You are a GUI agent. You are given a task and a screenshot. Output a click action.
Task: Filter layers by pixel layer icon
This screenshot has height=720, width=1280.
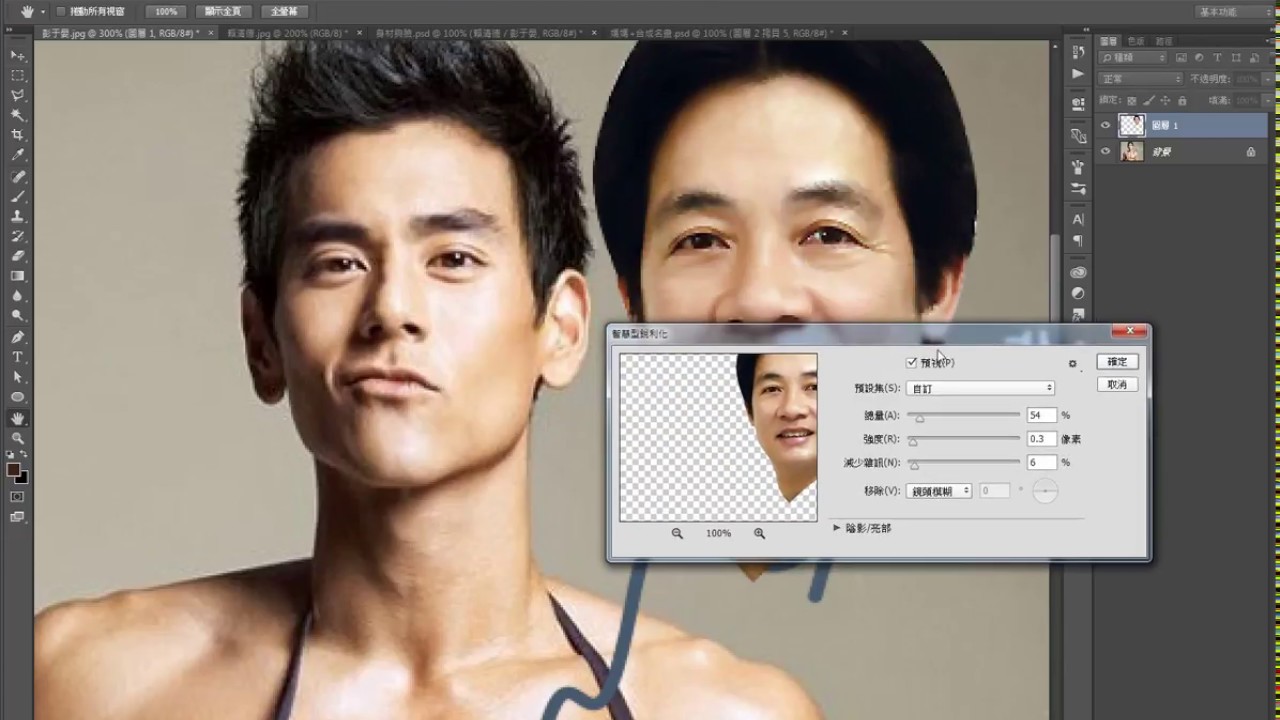(1181, 59)
